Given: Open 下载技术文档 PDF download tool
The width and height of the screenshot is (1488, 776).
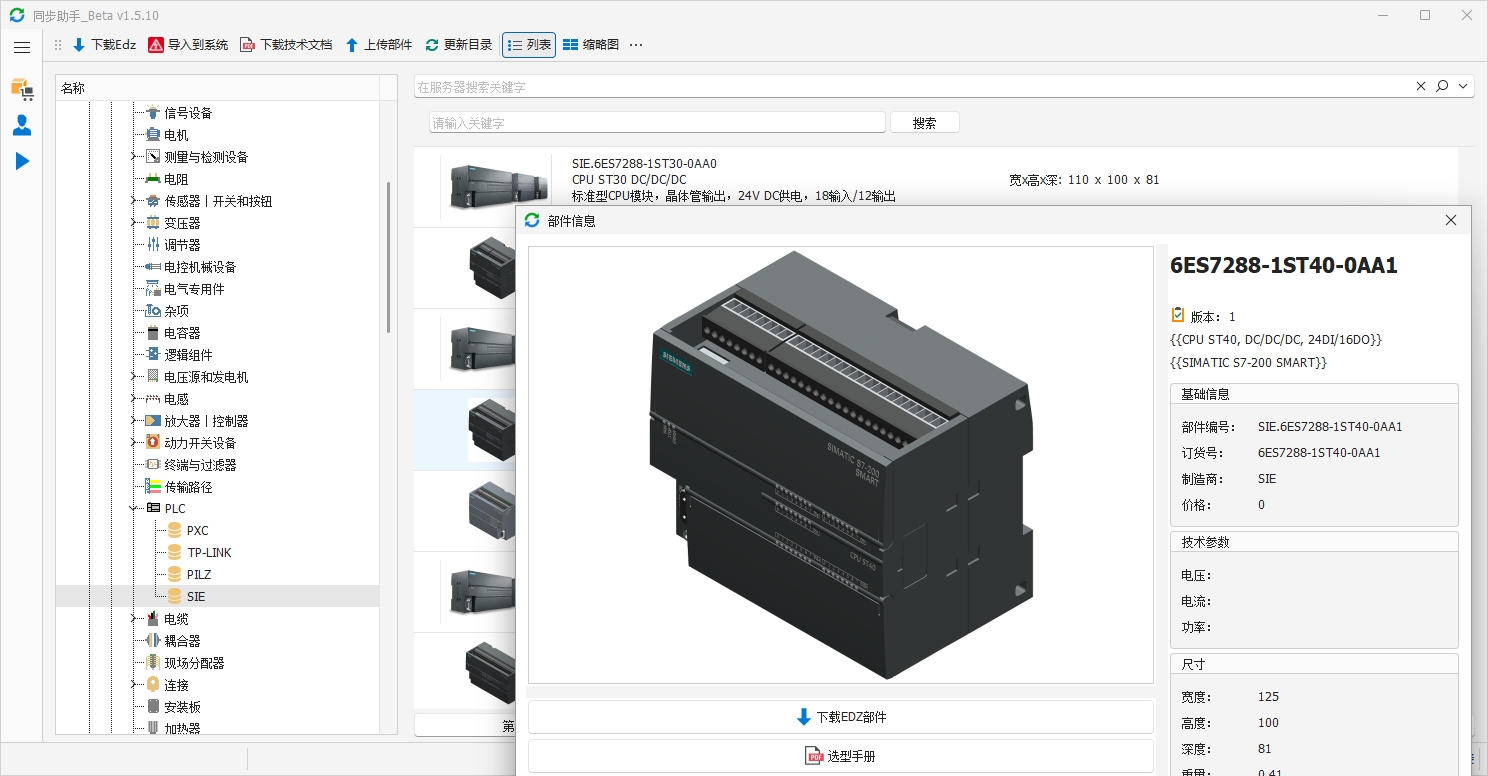Looking at the screenshot, I should pyautogui.click(x=286, y=45).
